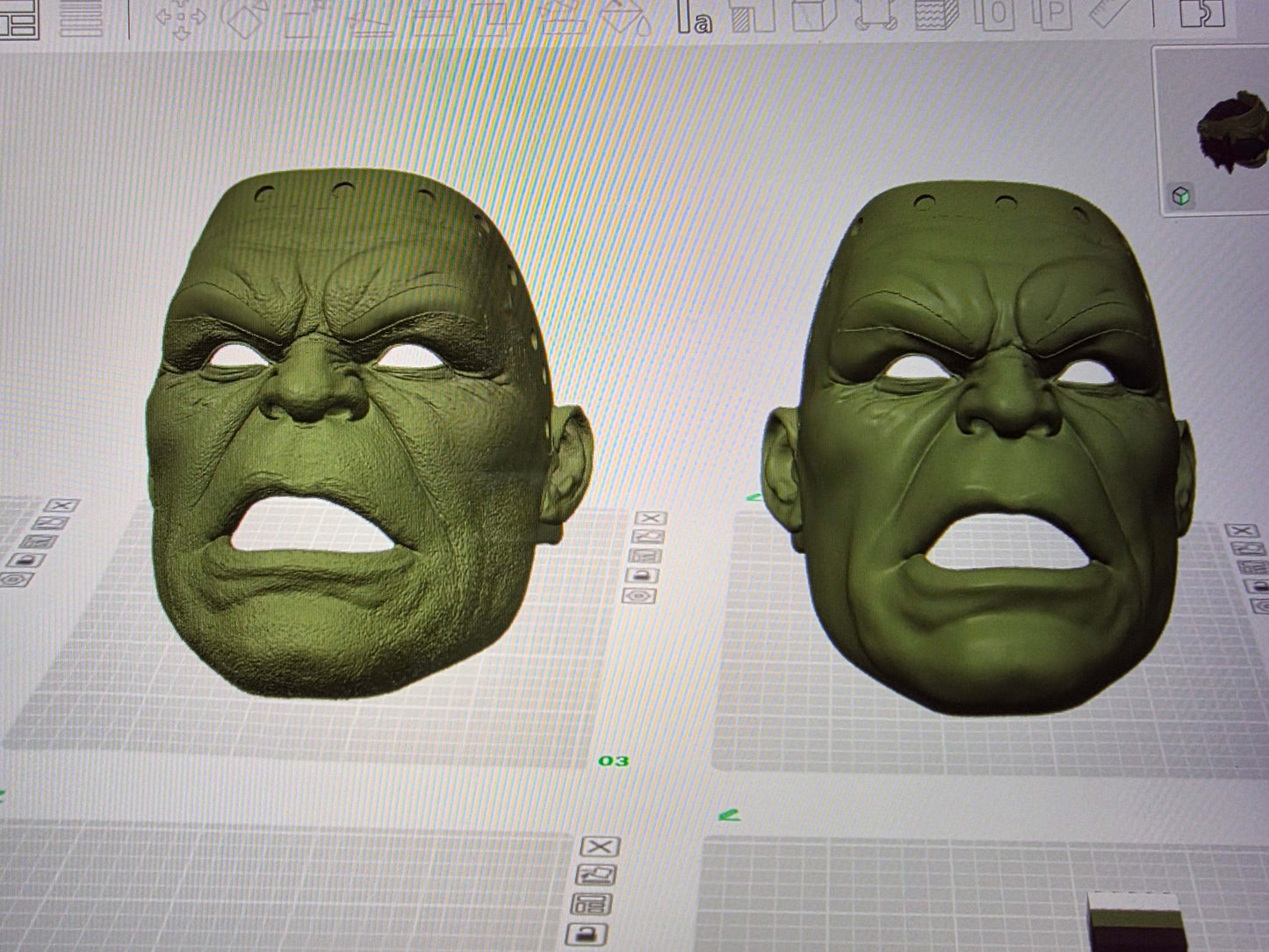The height and width of the screenshot is (952, 1269).
Task: Toggle the lock on plate 03
Action: [644, 576]
